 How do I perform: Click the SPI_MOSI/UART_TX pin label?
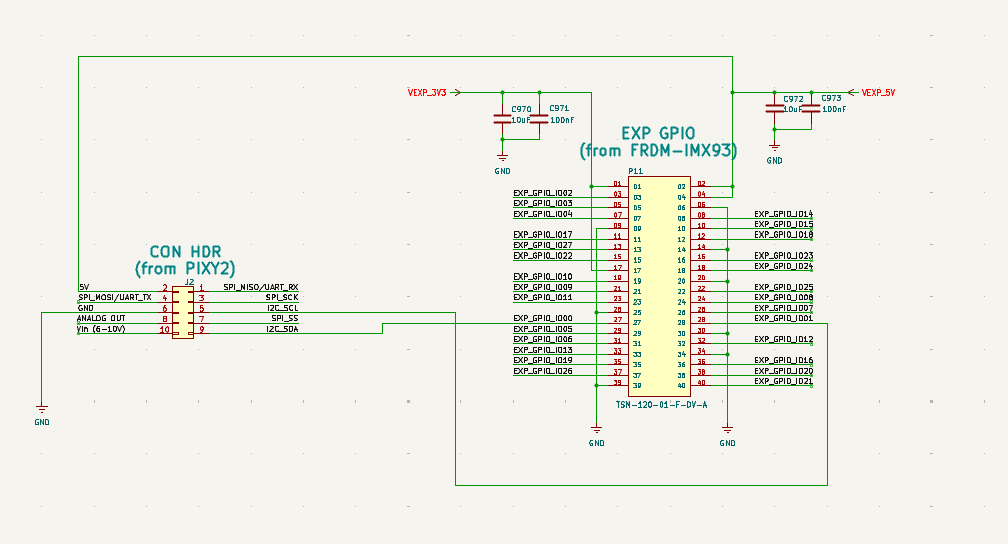coord(115,298)
